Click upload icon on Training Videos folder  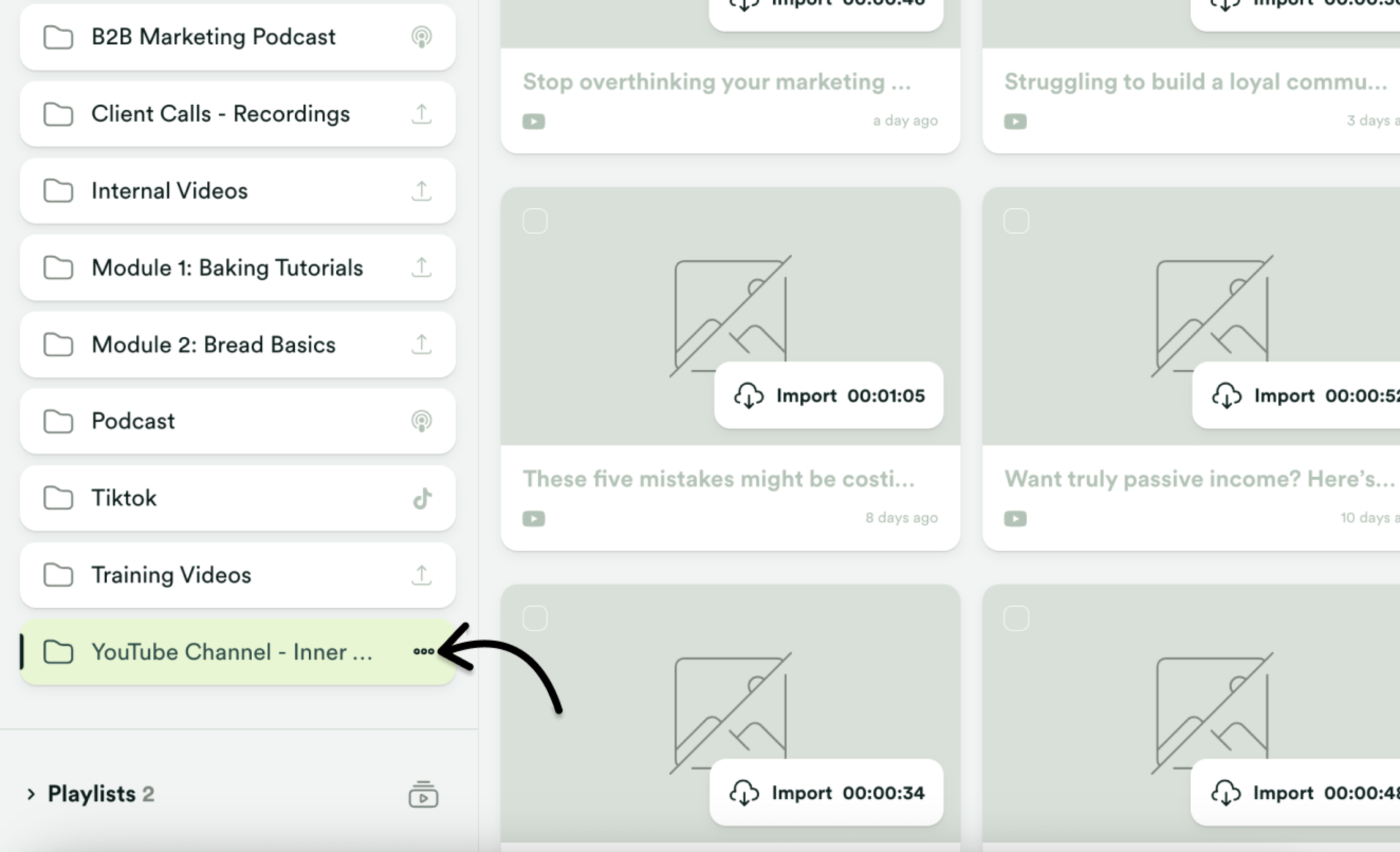tap(421, 575)
